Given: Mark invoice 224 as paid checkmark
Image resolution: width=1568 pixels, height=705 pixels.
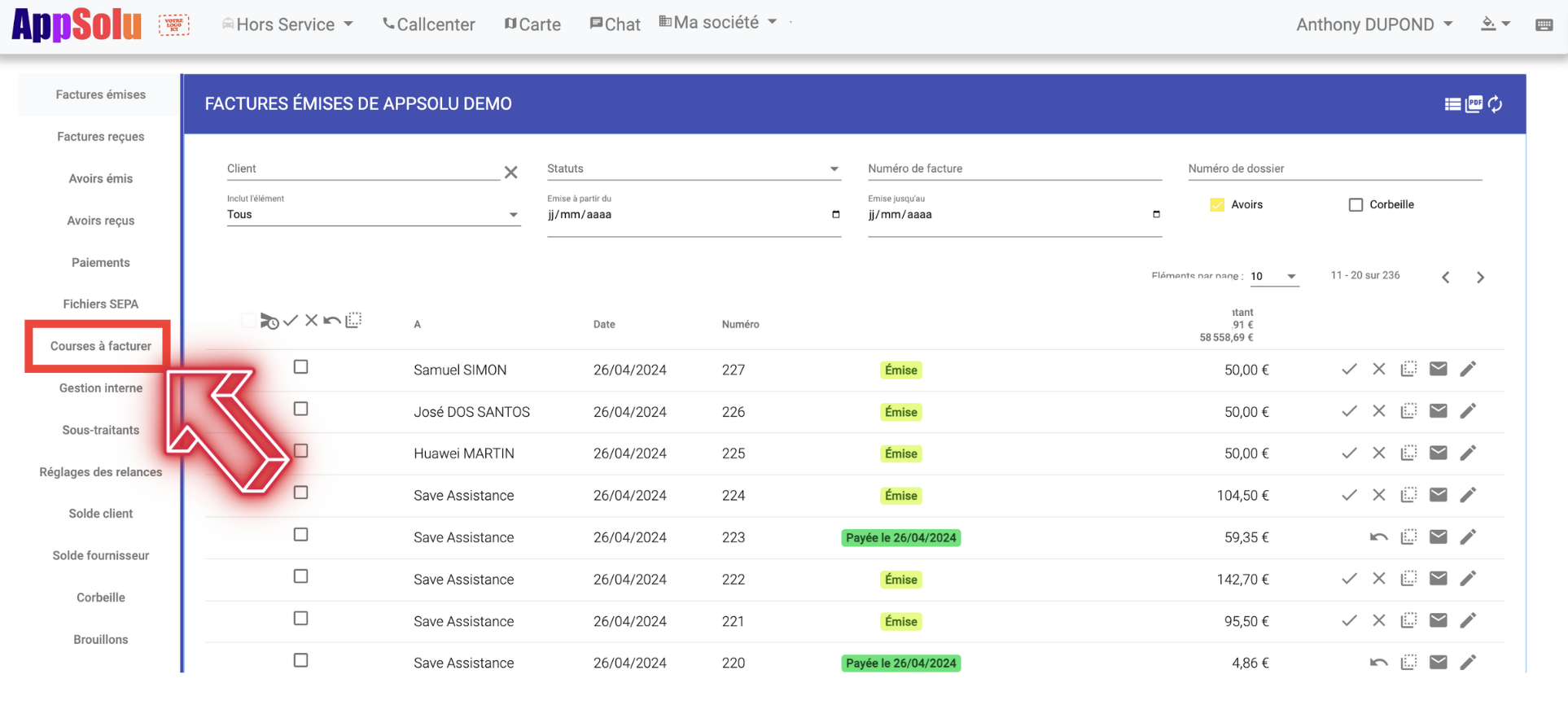Looking at the screenshot, I should pyautogui.click(x=1349, y=495).
